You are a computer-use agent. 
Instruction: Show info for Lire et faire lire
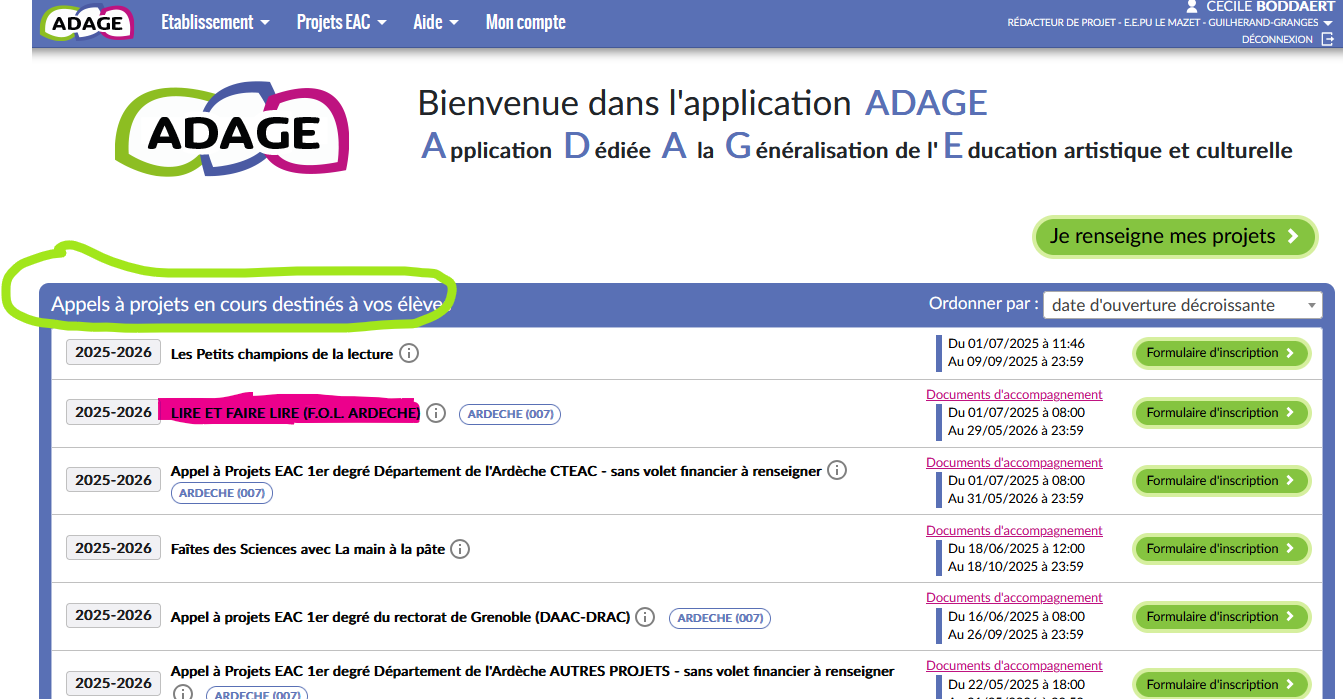point(435,413)
